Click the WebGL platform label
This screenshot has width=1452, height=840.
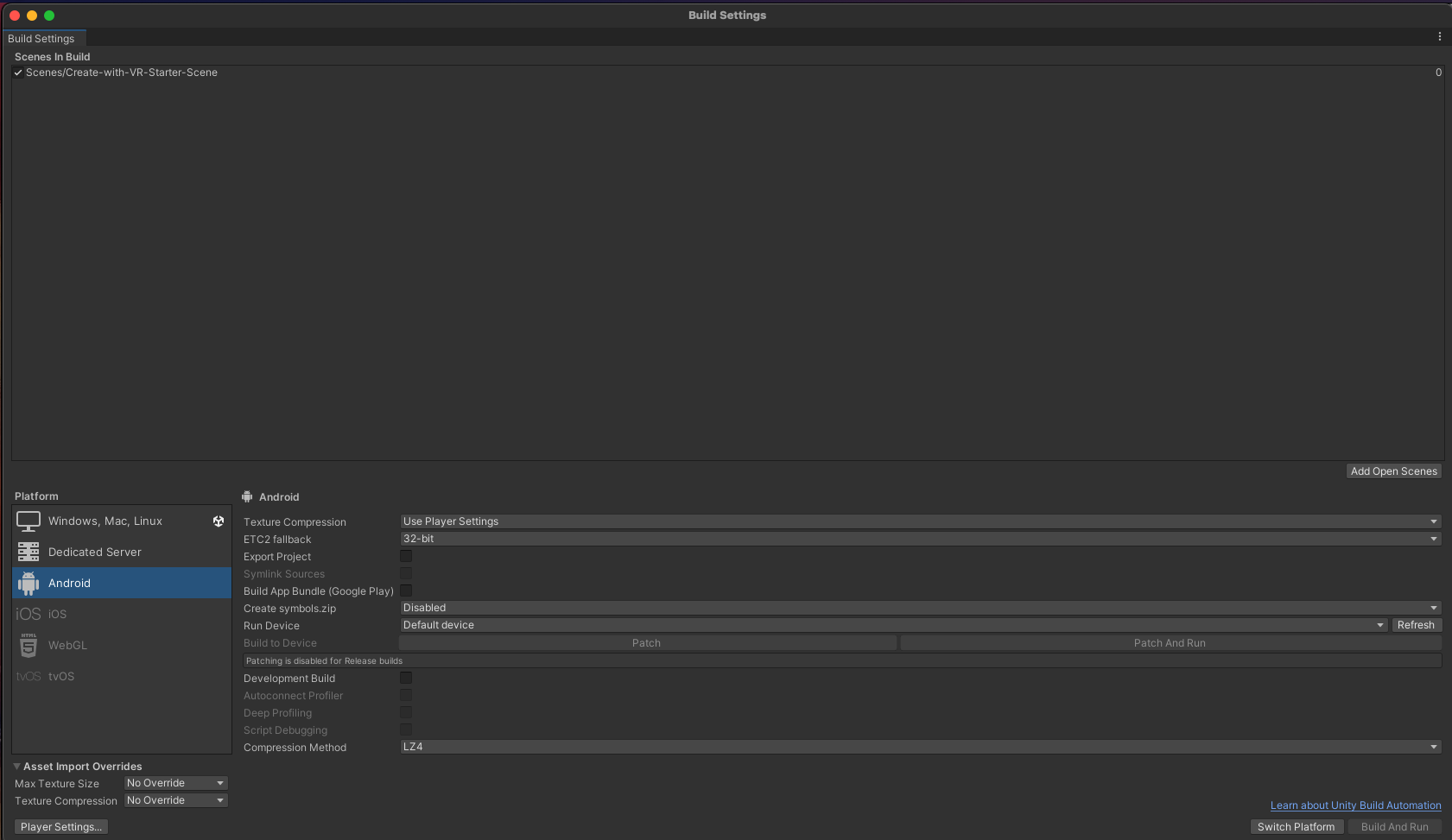[x=67, y=646]
